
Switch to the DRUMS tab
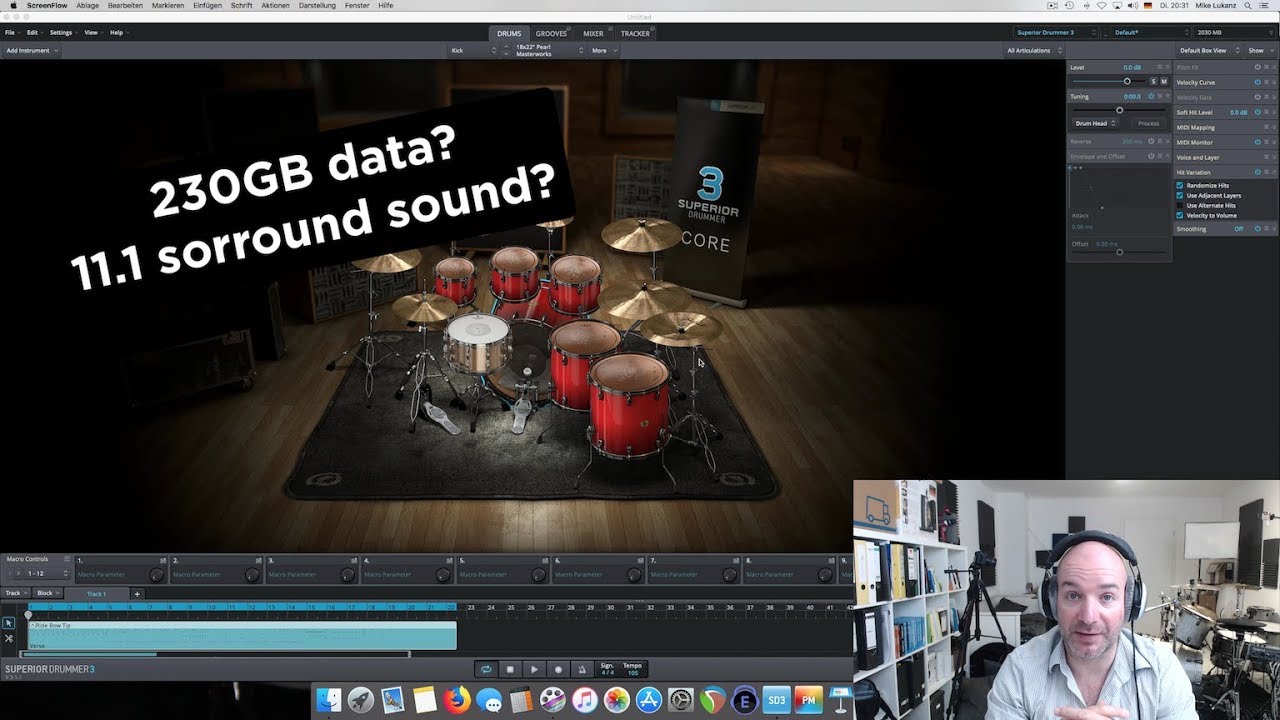click(509, 33)
